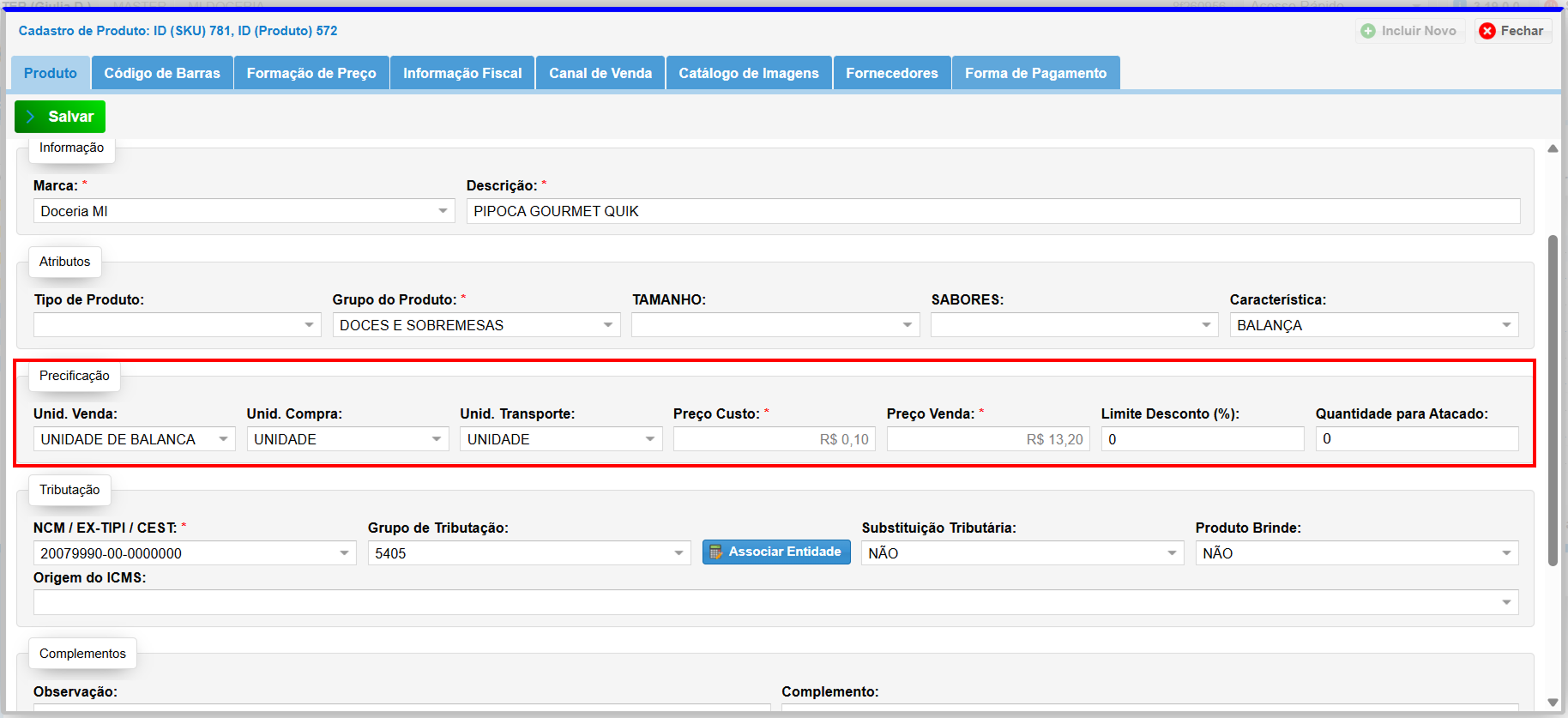
Task: Focus the Limite Desconto (%) field
Action: click(1202, 439)
